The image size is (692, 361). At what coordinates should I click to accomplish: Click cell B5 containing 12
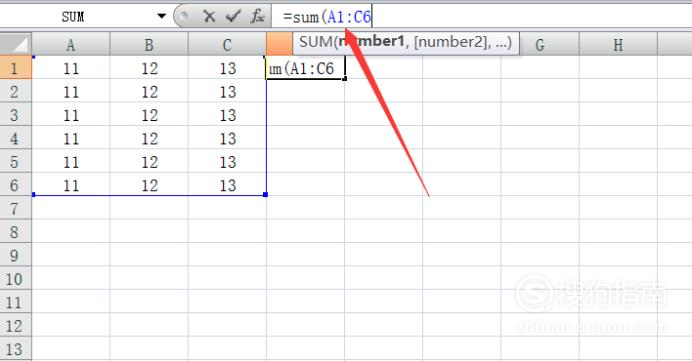[149, 162]
